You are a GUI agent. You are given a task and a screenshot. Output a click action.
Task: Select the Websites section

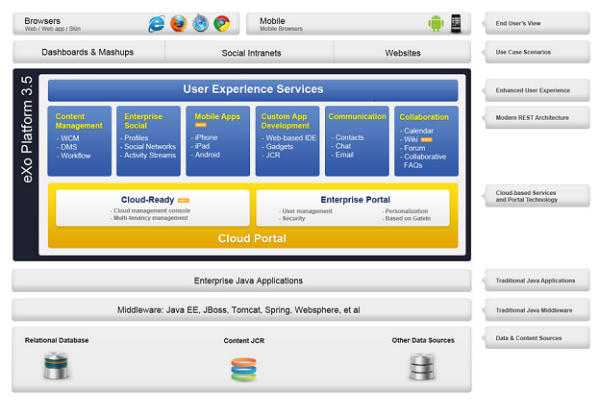[403, 52]
